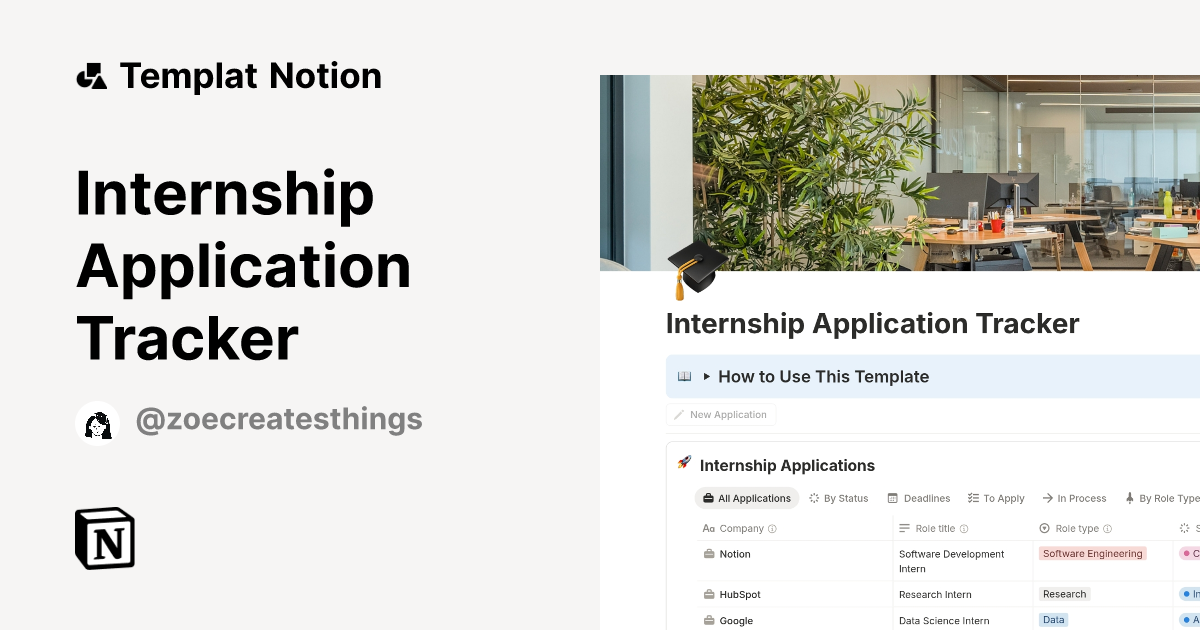Click the info icon next to Role title

pyautogui.click(x=962, y=528)
